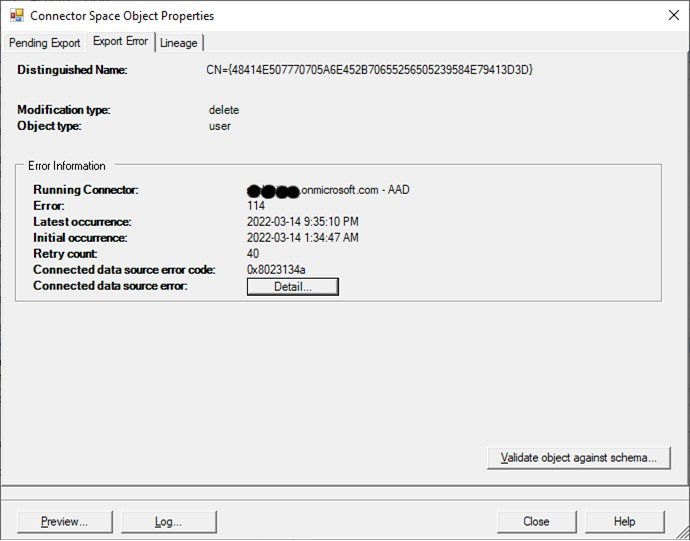The height and width of the screenshot is (541, 690).
Task: Click the Modification type value delete
Action: (x=224, y=110)
